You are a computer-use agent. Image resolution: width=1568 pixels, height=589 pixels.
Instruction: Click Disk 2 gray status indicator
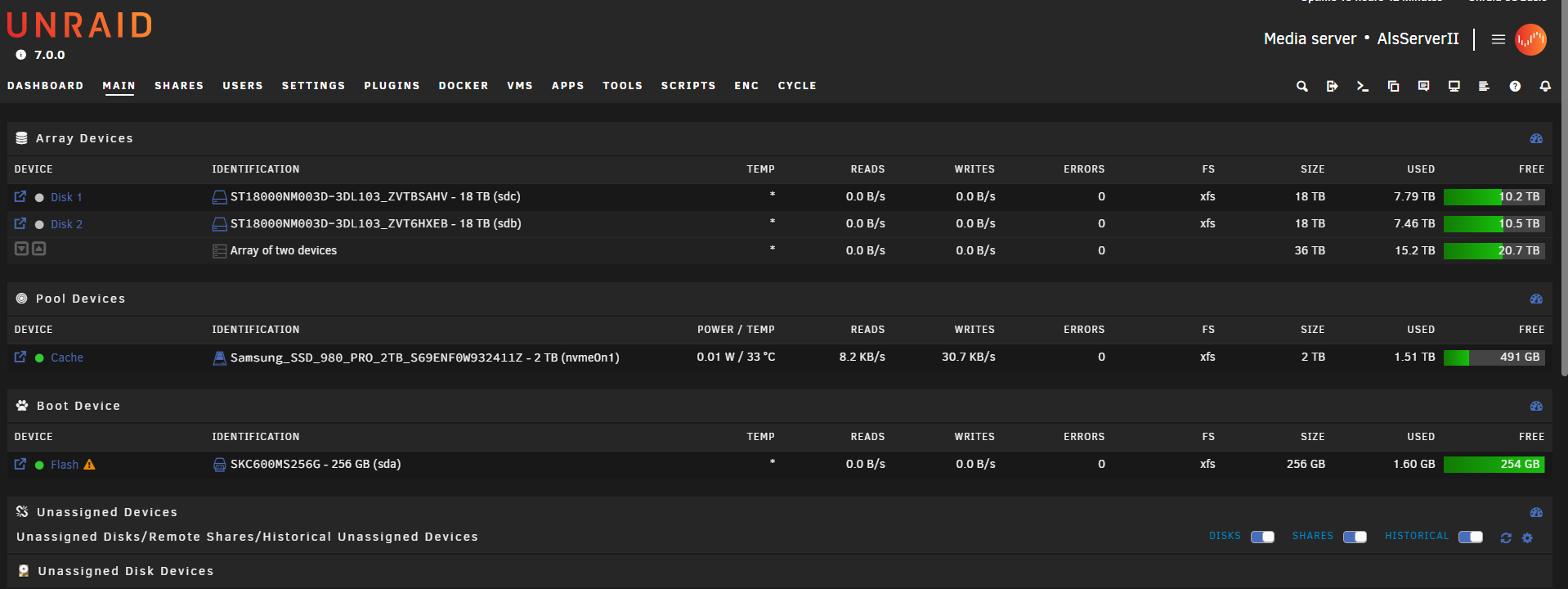39,224
